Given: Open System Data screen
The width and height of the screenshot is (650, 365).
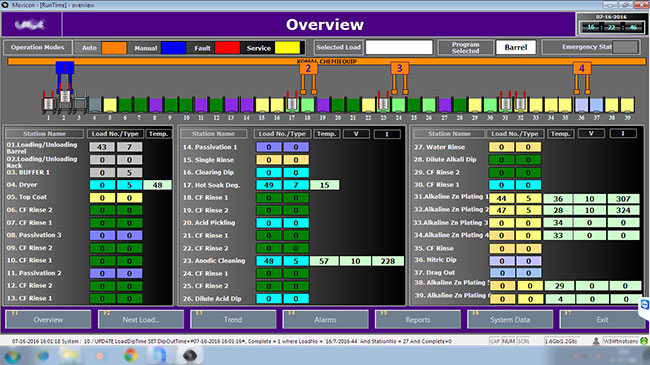Looking at the screenshot, I should (510, 319).
